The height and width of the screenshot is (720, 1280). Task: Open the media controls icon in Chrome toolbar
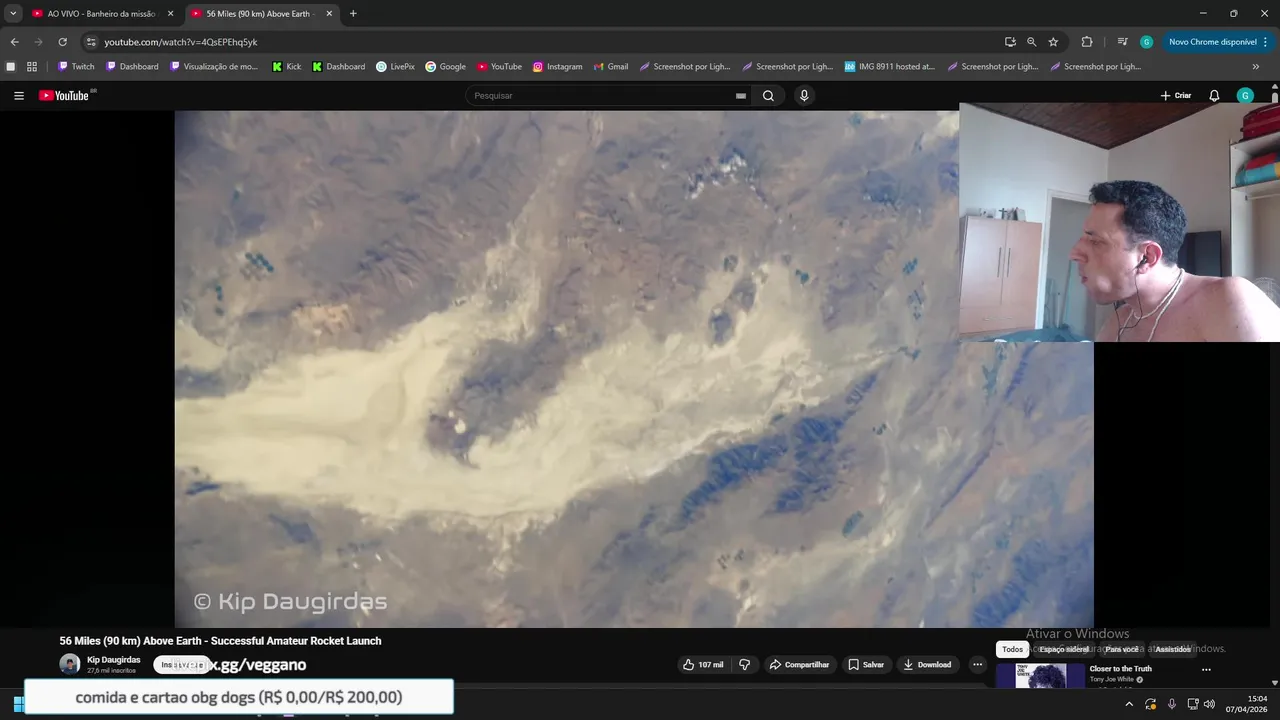(1122, 42)
